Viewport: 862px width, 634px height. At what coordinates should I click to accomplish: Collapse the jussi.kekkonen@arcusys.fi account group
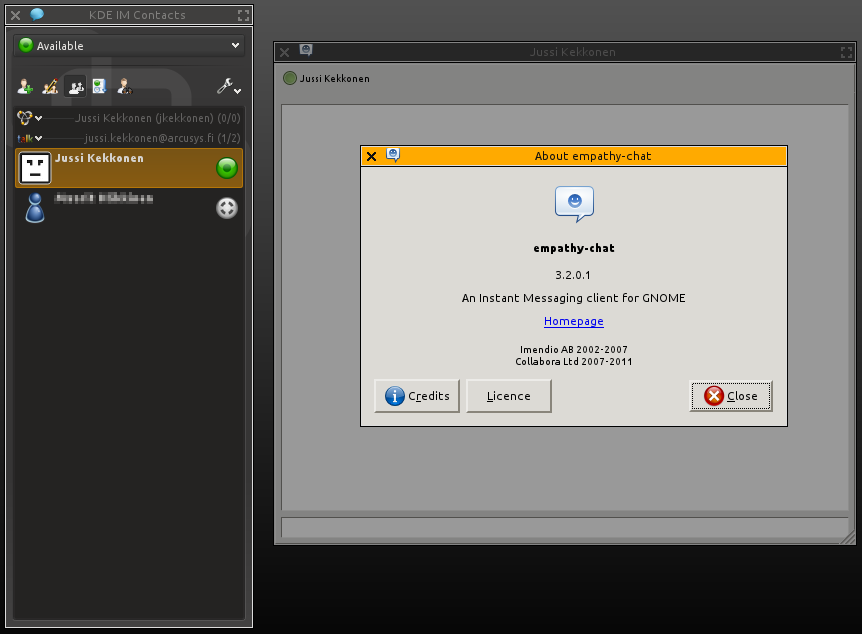(x=38, y=138)
